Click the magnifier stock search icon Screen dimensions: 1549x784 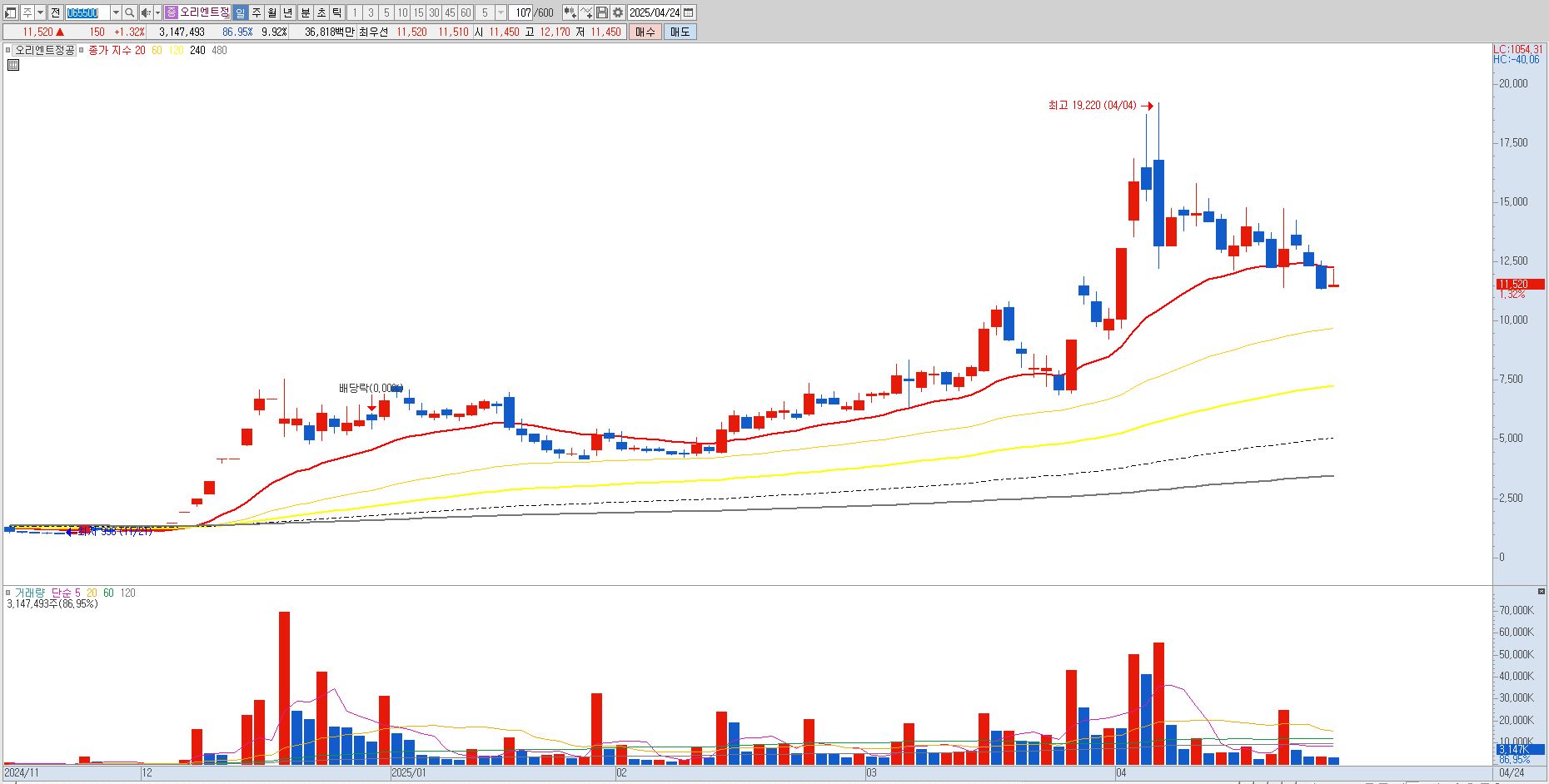[x=130, y=12]
